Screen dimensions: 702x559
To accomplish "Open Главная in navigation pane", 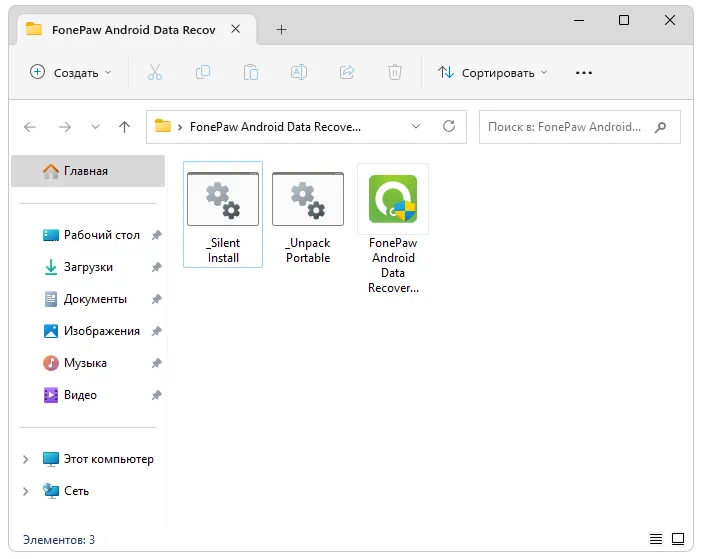I will (x=88, y=171).
